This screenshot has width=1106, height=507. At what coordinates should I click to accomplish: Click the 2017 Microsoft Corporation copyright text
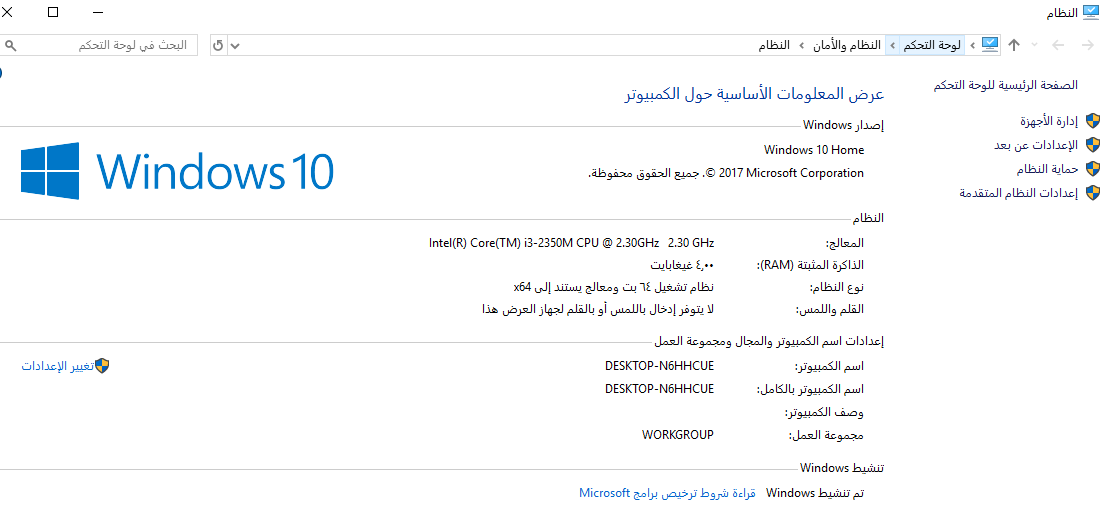[x=726, y=173]
